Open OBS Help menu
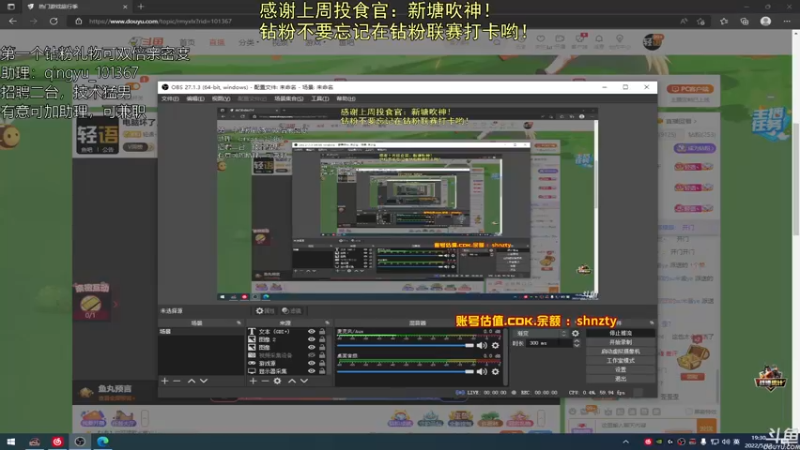This screenshot has height=450, width=800. 345,98
